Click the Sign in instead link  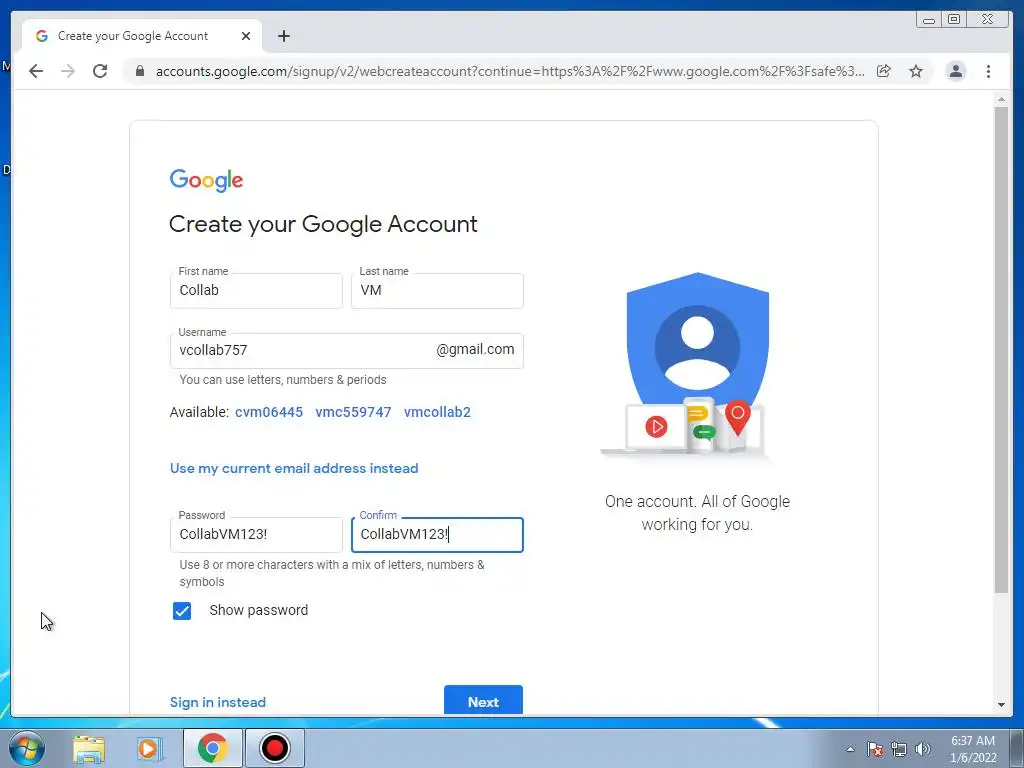pos(217,702)
